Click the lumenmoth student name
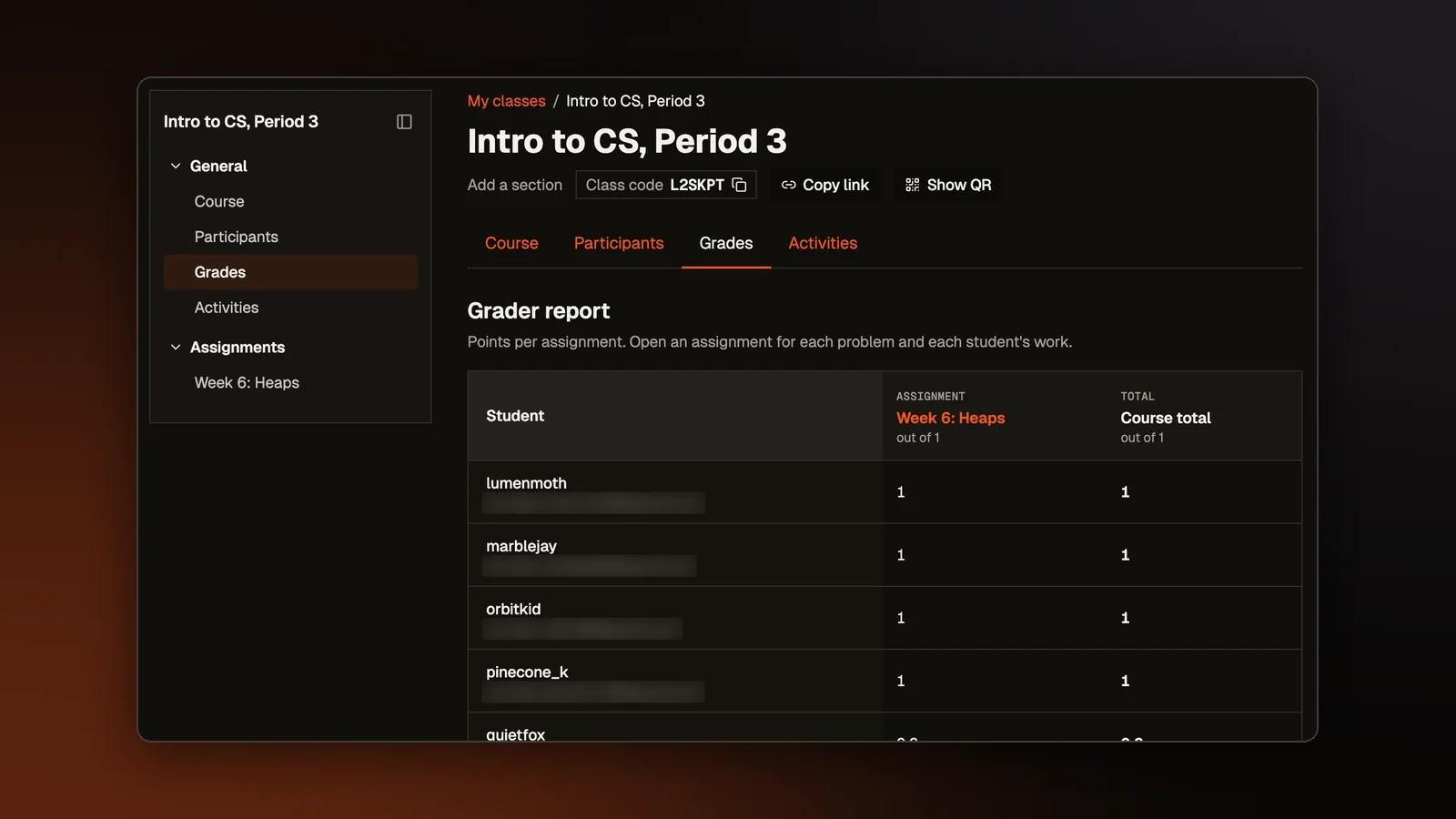This screenshot has width=1456, height=819. pyautogui.click(x=526, y=483)
